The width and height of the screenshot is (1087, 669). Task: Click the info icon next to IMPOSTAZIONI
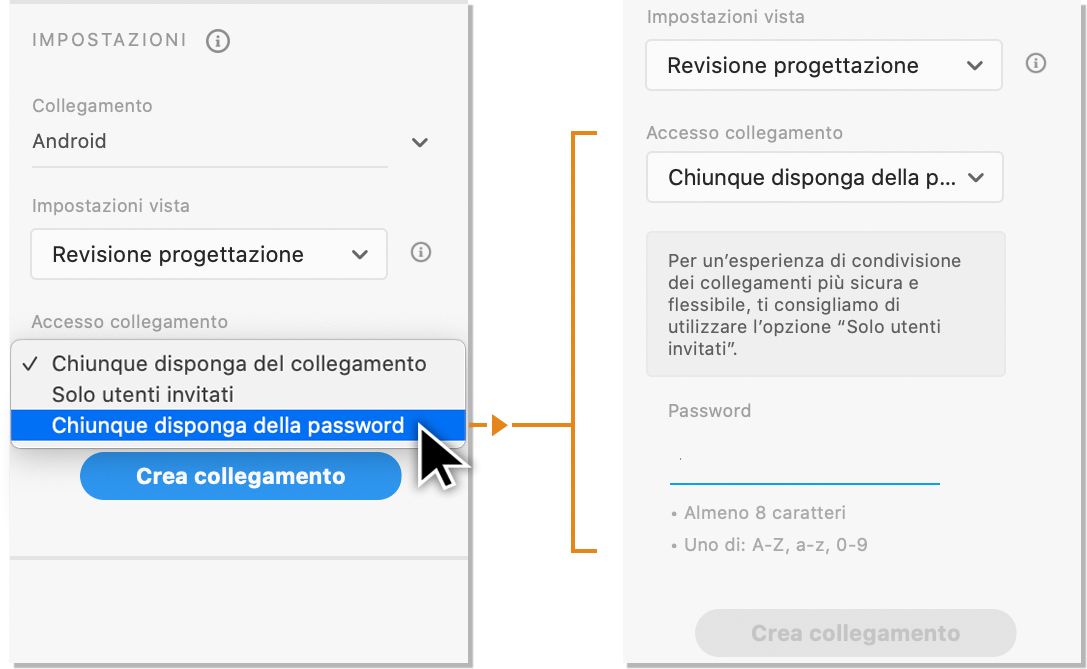tap(217, 40)
